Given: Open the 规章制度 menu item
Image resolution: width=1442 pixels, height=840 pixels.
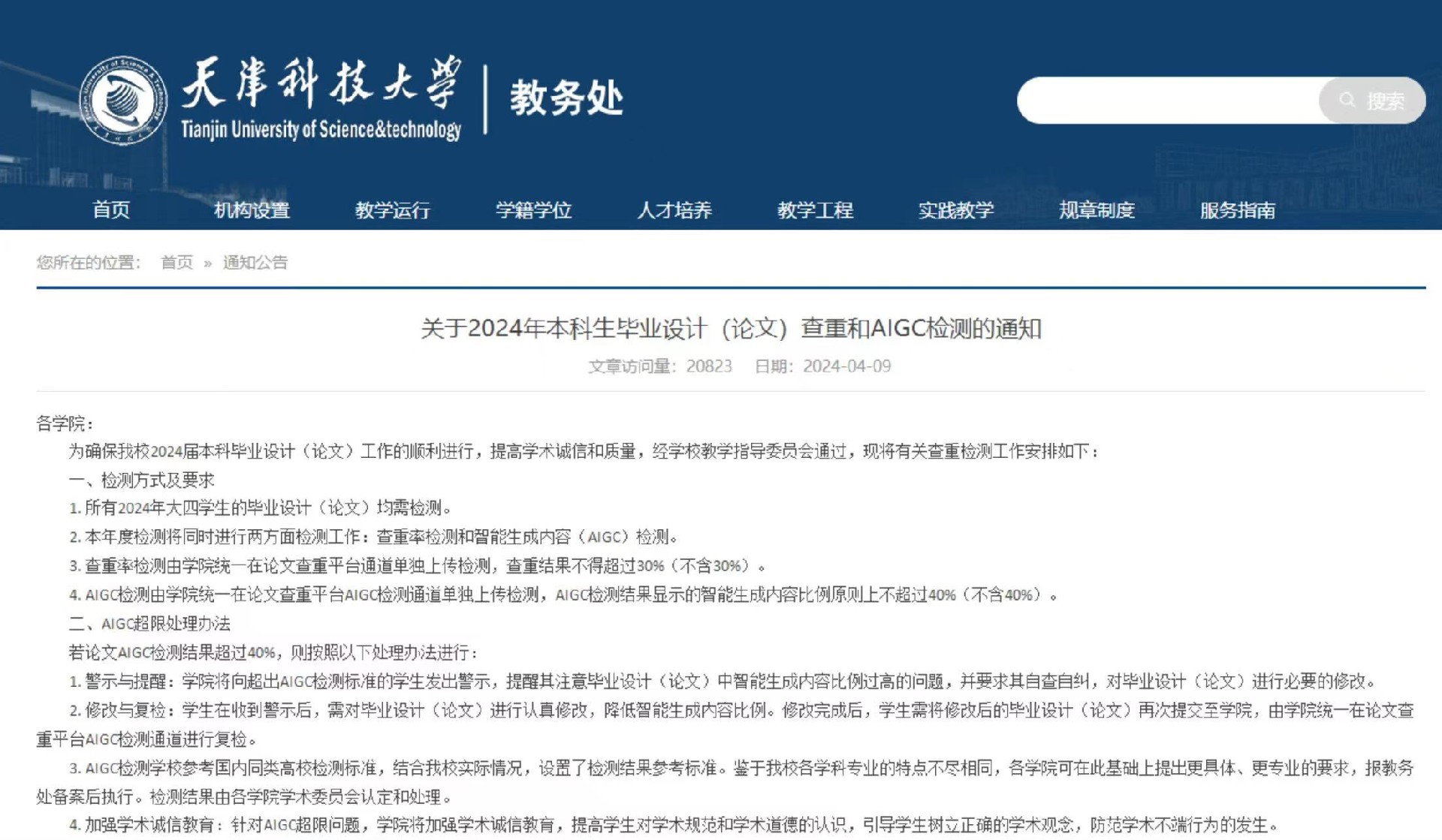Looking at the screenshot, I should [1097, 209].
